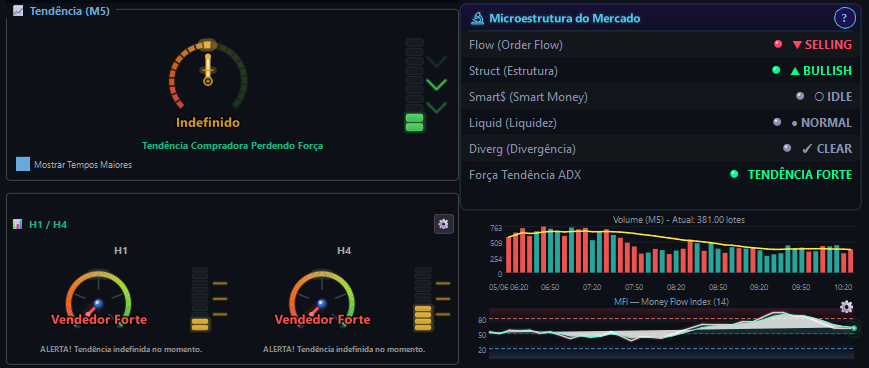The height and width of the screenshot is (368, 869).
Task: Click the bar chart icon beside H1 / H4
Action: click(18, 224)
